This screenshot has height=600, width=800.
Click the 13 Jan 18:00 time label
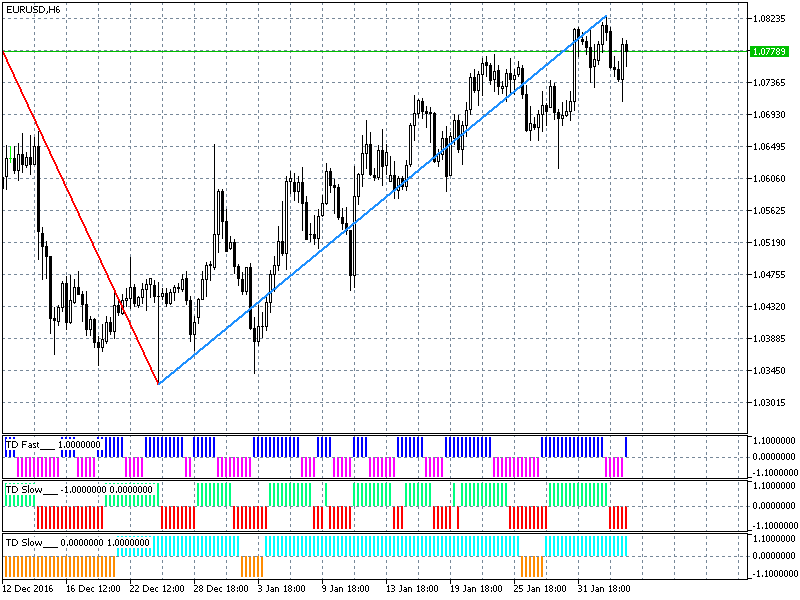tap(412, 589)
